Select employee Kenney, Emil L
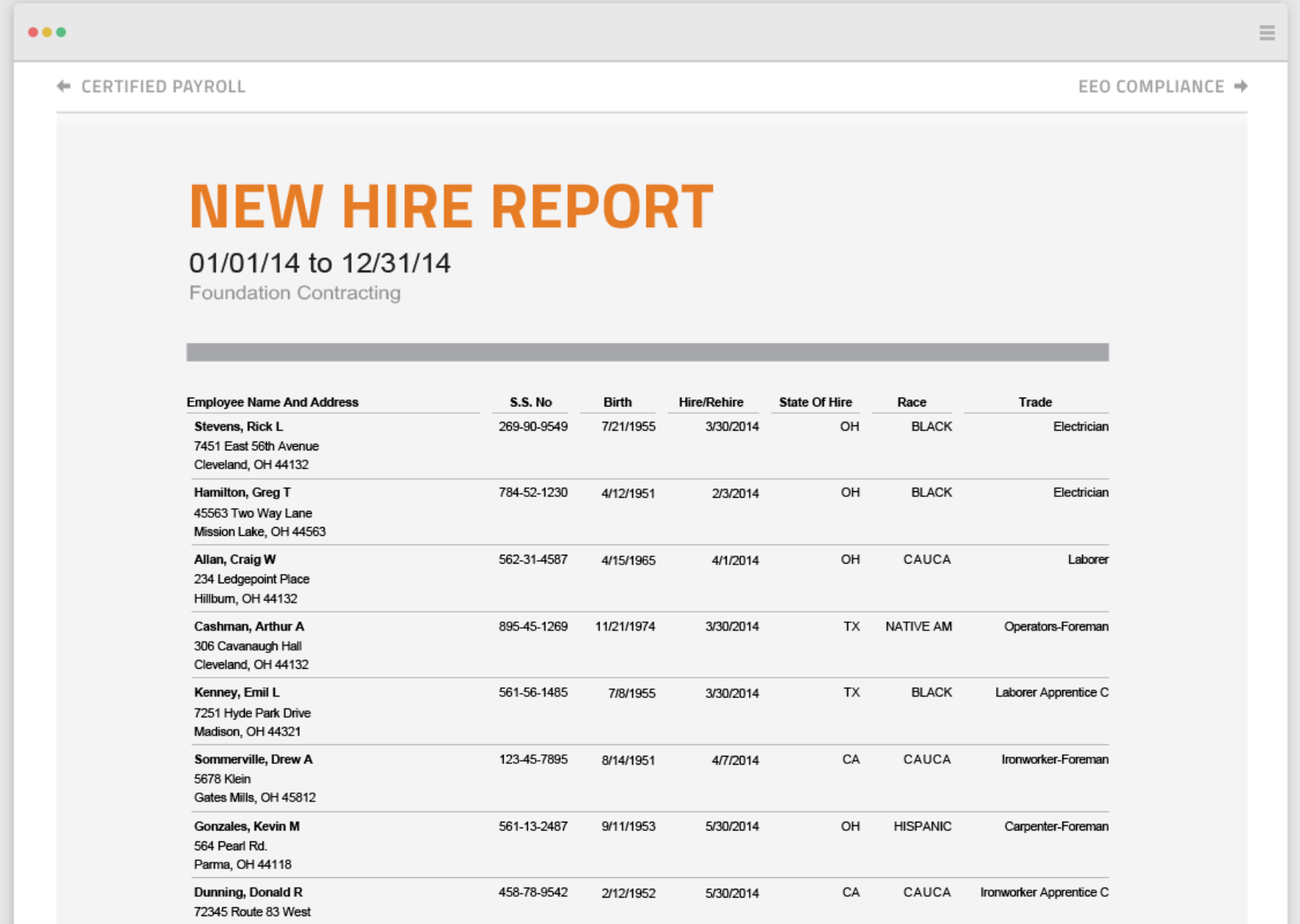This screenshot has height=924, width=1300. [x=236, y=692]
